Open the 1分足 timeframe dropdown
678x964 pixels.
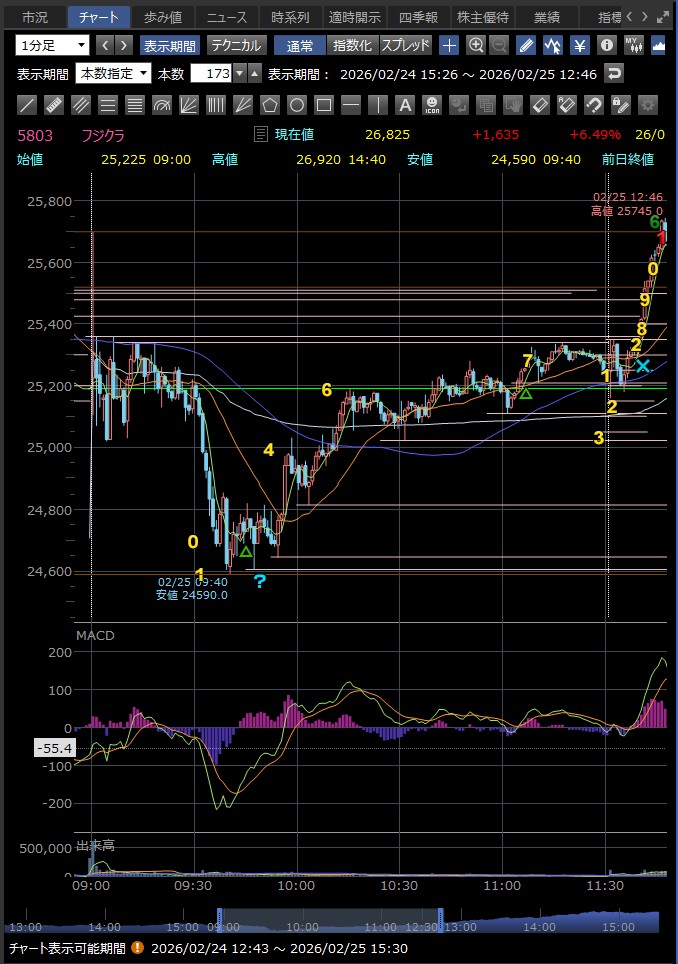click(x=52, y=45)
